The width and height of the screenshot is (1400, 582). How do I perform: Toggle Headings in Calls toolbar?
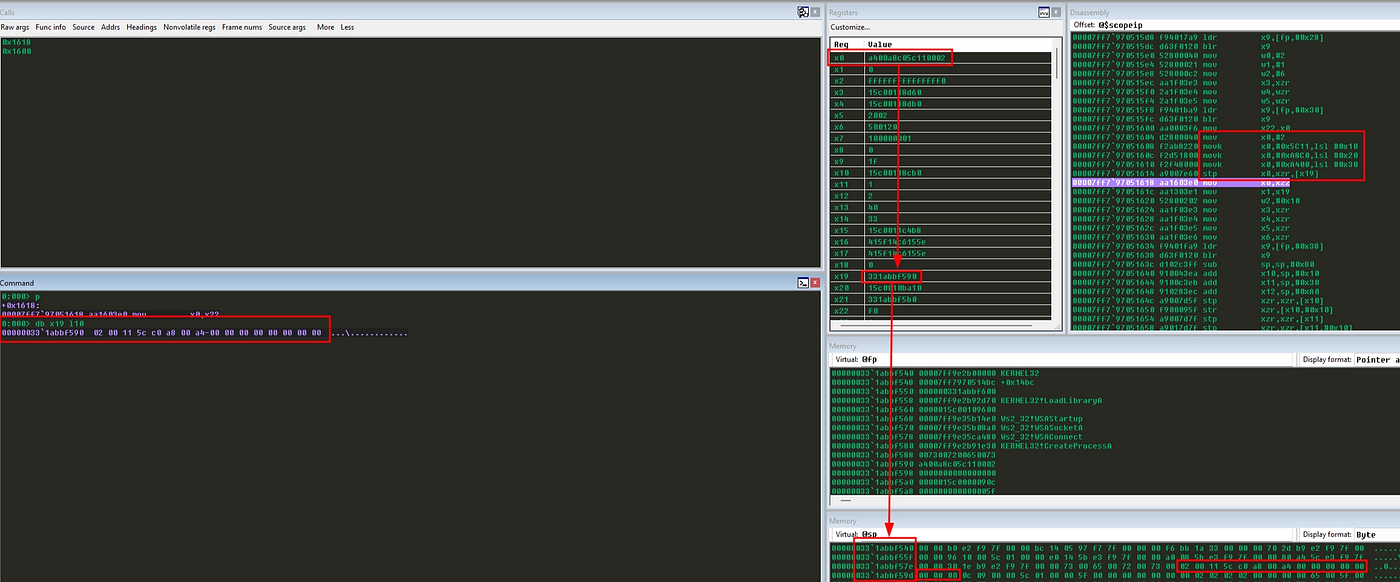142,27
